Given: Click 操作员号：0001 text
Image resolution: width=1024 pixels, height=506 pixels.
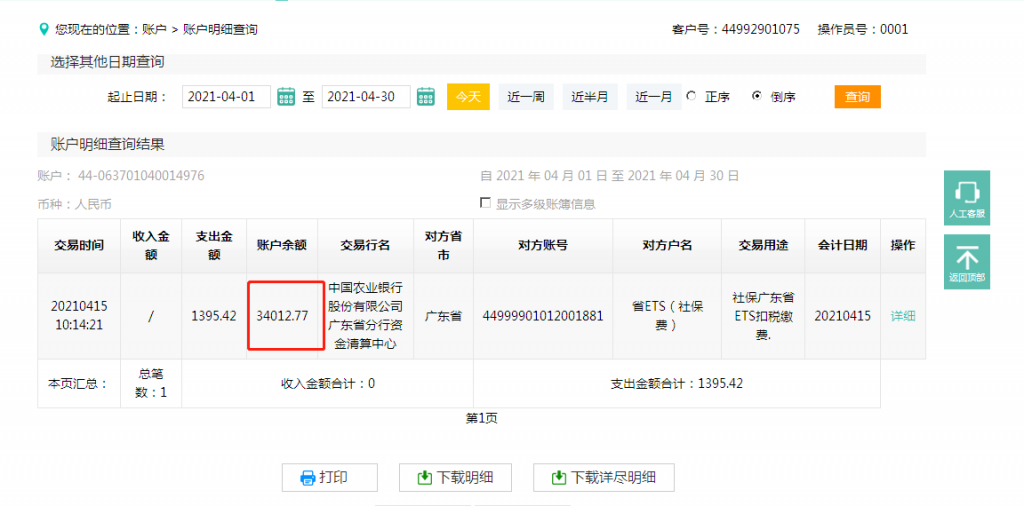Looking at the screenshot, I should coord(863,29).
